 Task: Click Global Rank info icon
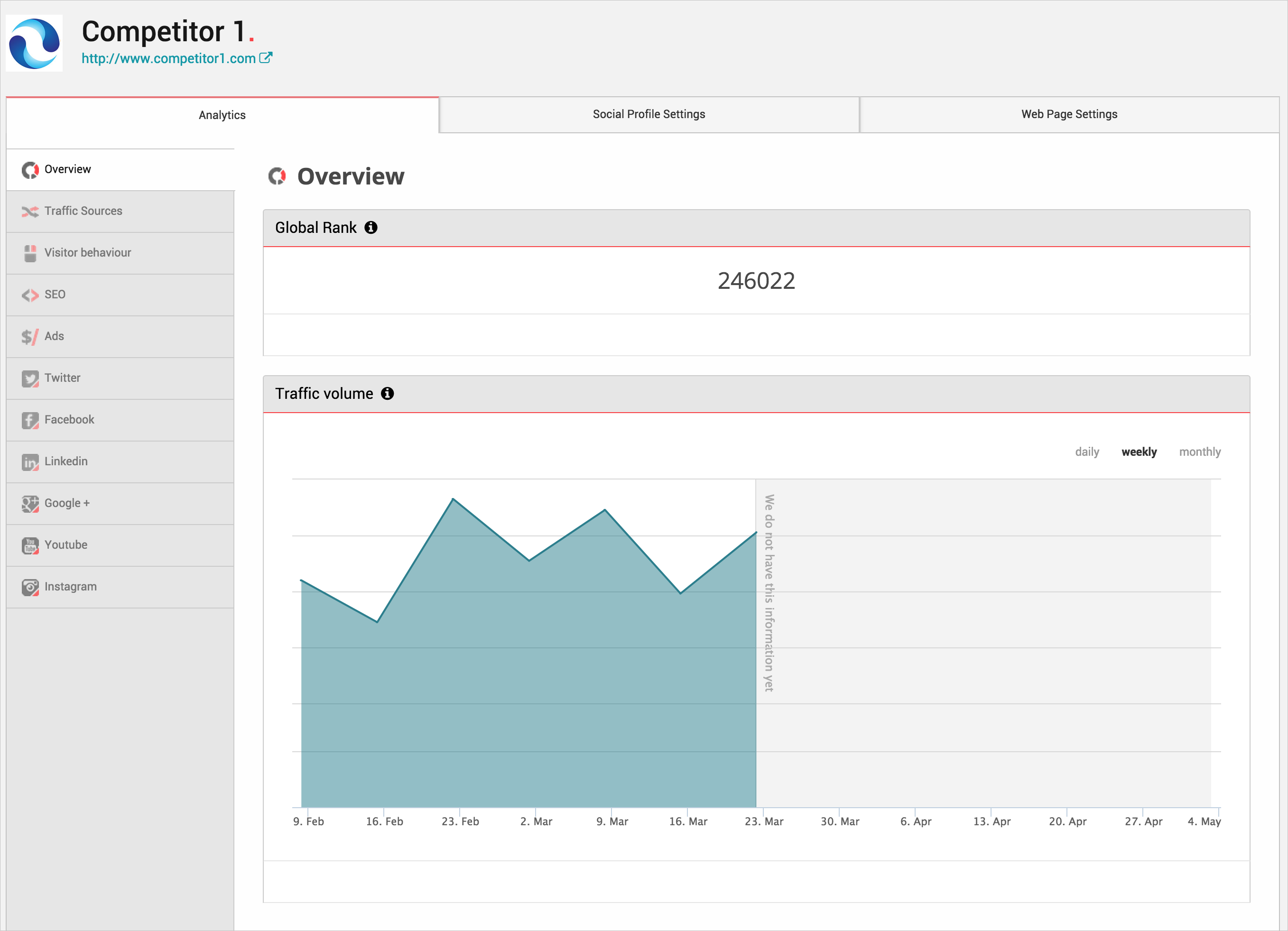click(371, 228)
